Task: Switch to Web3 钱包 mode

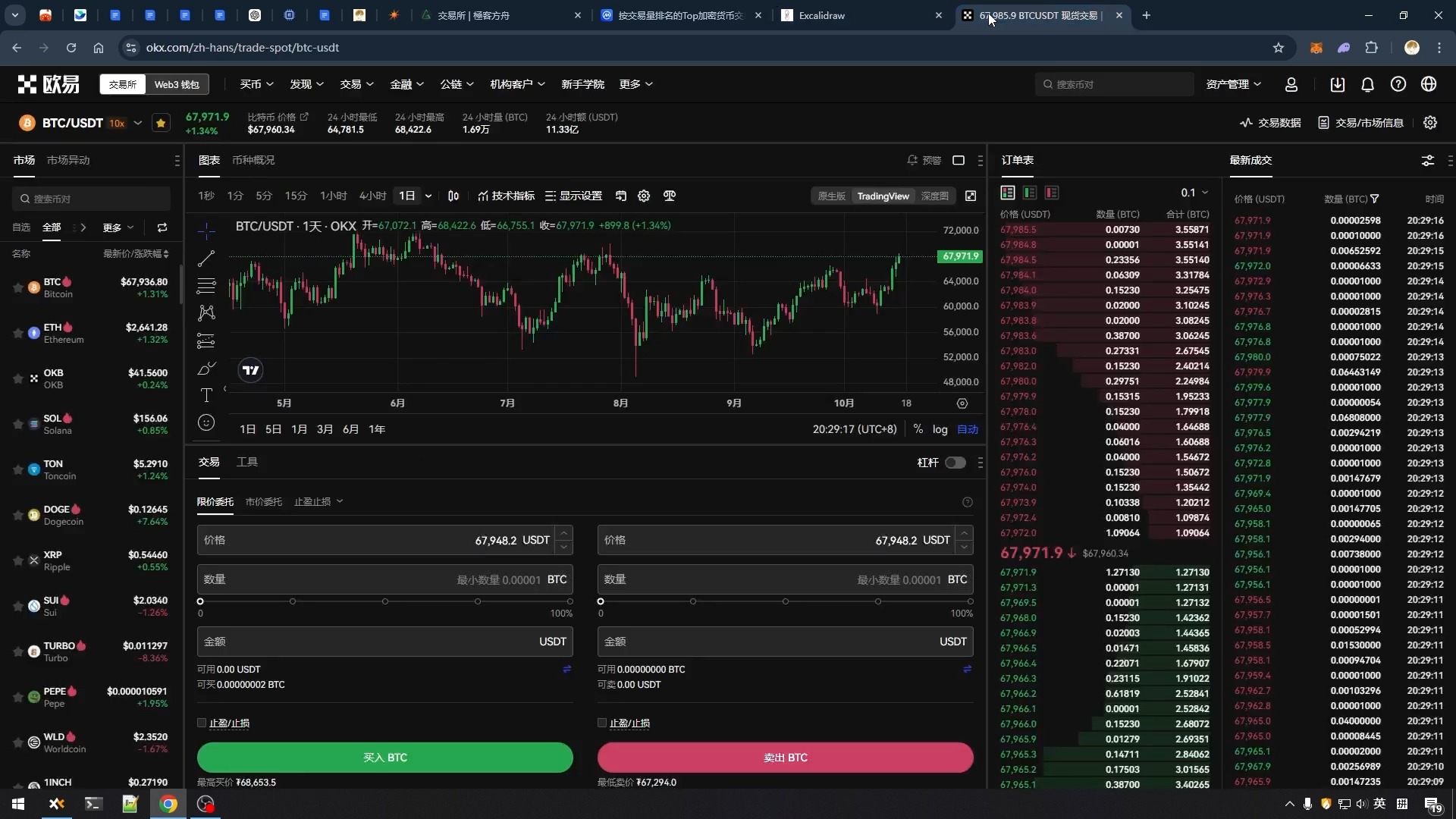Action: coord(177,84)
